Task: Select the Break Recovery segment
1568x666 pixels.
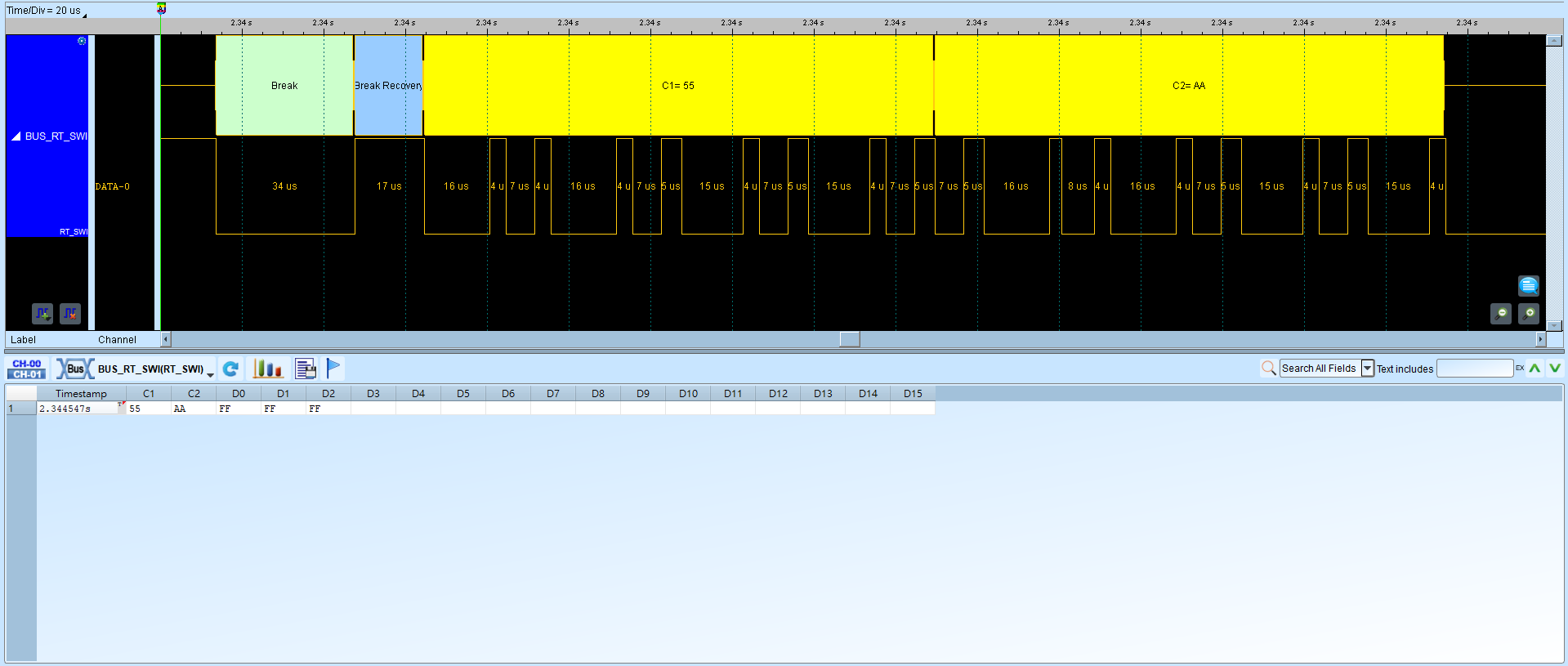Action: tap(388, 86)
